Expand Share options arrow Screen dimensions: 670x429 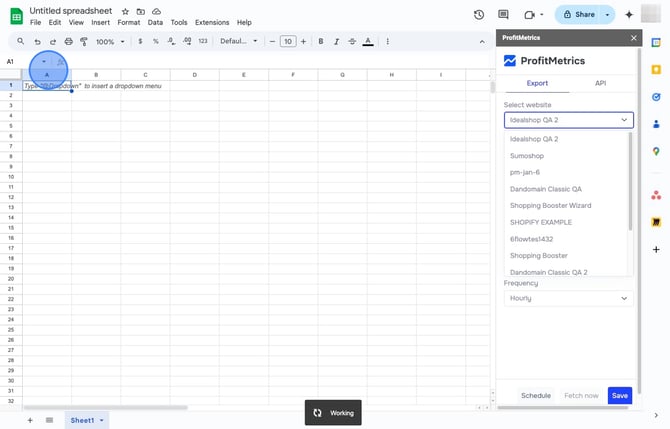[607, 15]
